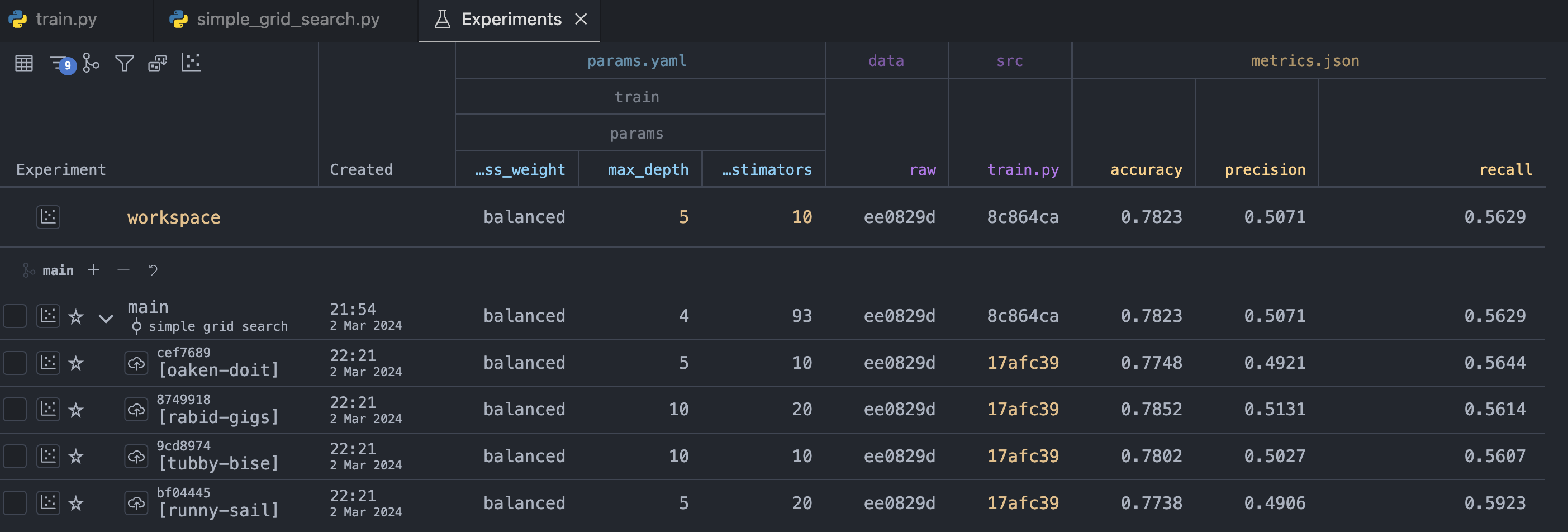Click the max_depth column header
Image resolution: width=1568 pixels, height=532 pixels.
pyautogui.click(x=648, y=170)
